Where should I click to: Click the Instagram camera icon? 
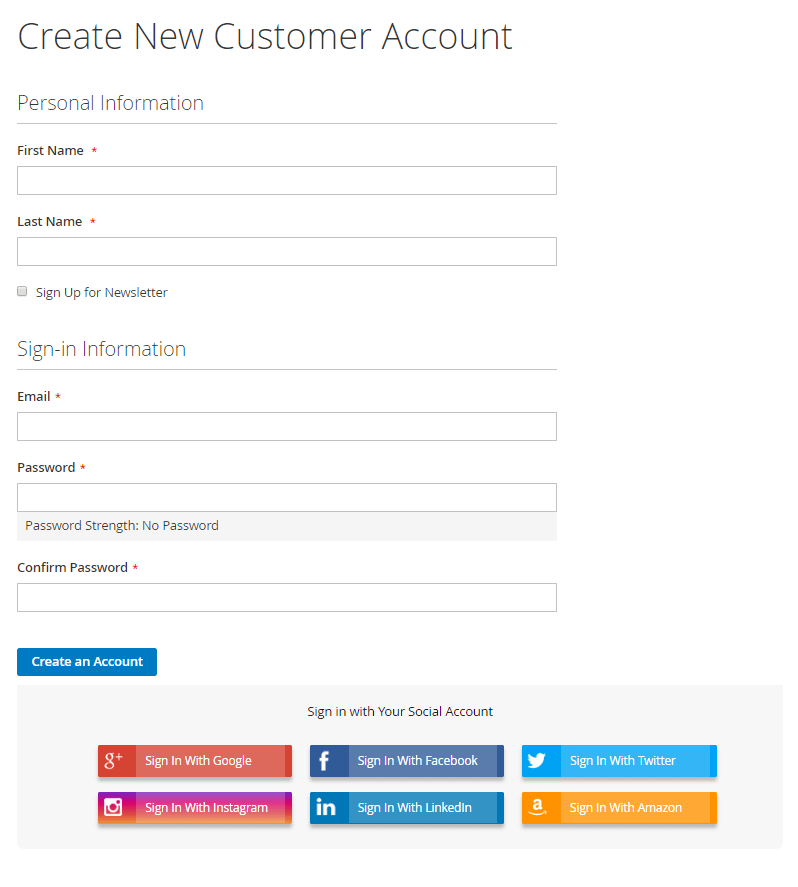tap(113, 807)
